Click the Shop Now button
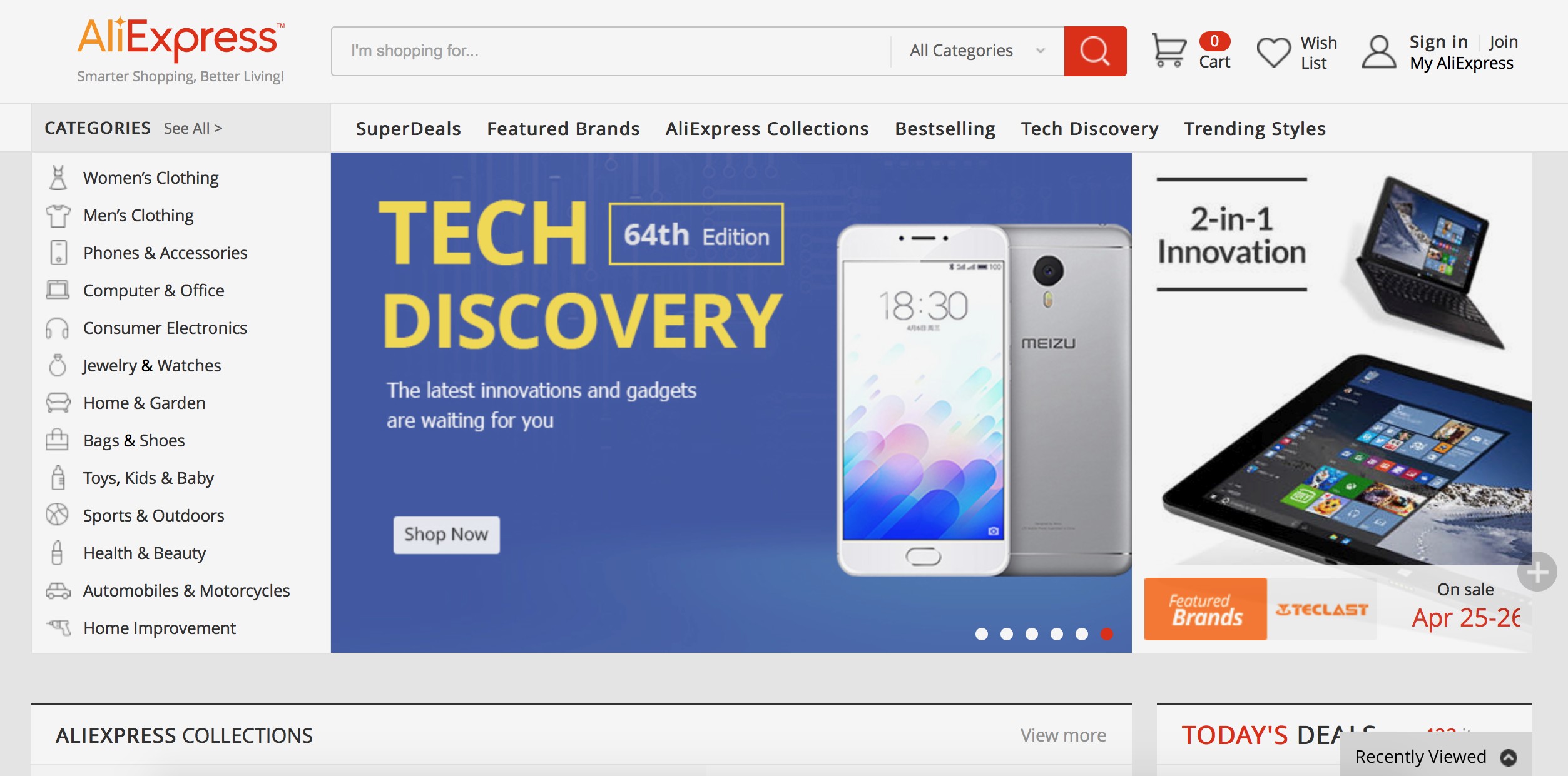The width and height of the screenshot is (1568, 776). 446,535
